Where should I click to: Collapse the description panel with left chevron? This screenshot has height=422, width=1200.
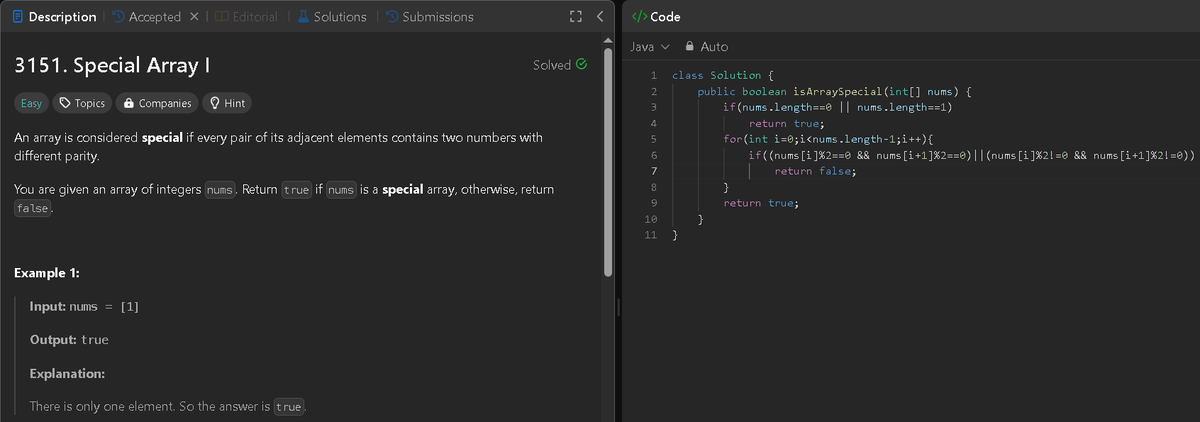click(x=598, y=17)
